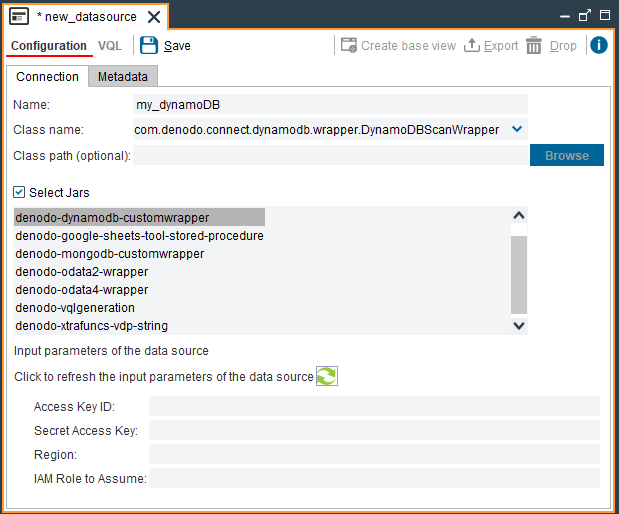Open the Connection tab
Image resolution: width=619 pixels, height=514 pixels.
tap(47, 77)
